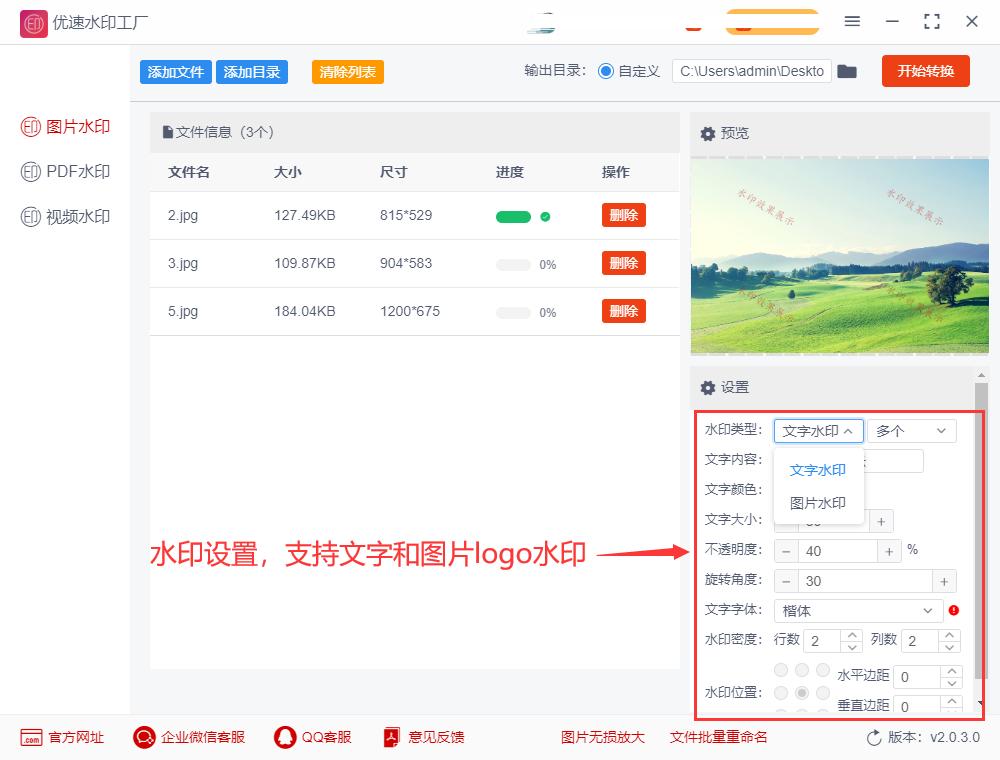Screen dimensions: 1000x760
Task: Delete the 3.jpg file row
Action: (623, 263)
